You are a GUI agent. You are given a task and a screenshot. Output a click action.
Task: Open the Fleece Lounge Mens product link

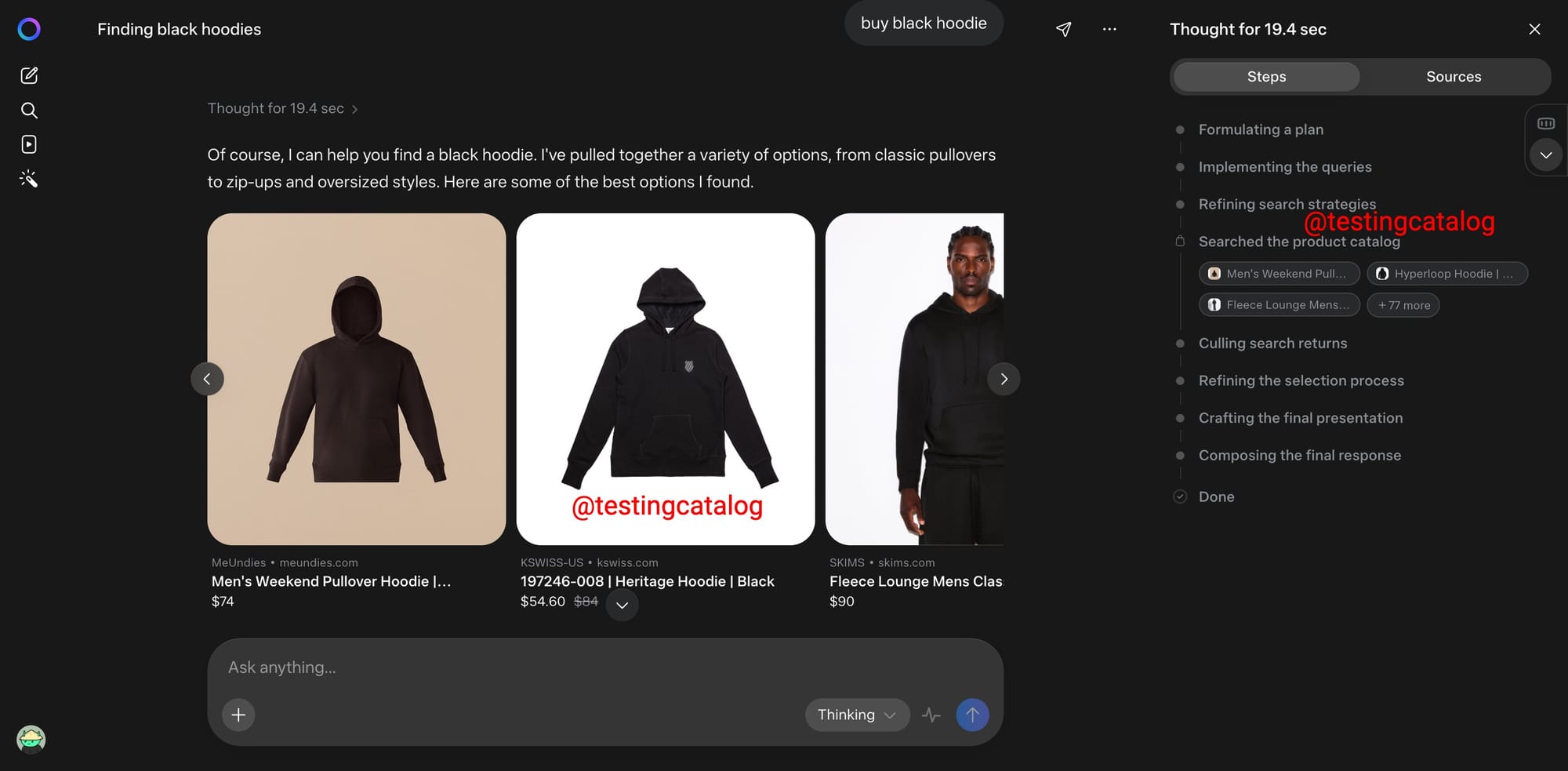point(916,581)
